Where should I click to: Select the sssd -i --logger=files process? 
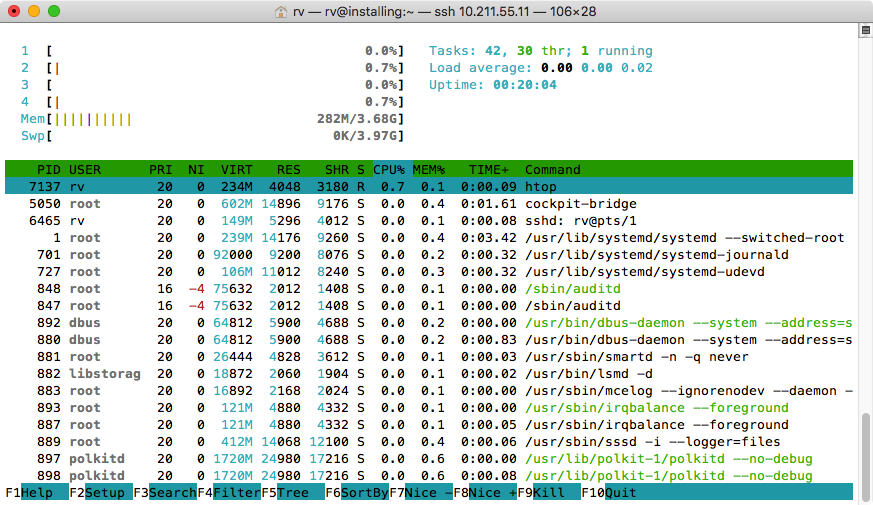(429, 442)
